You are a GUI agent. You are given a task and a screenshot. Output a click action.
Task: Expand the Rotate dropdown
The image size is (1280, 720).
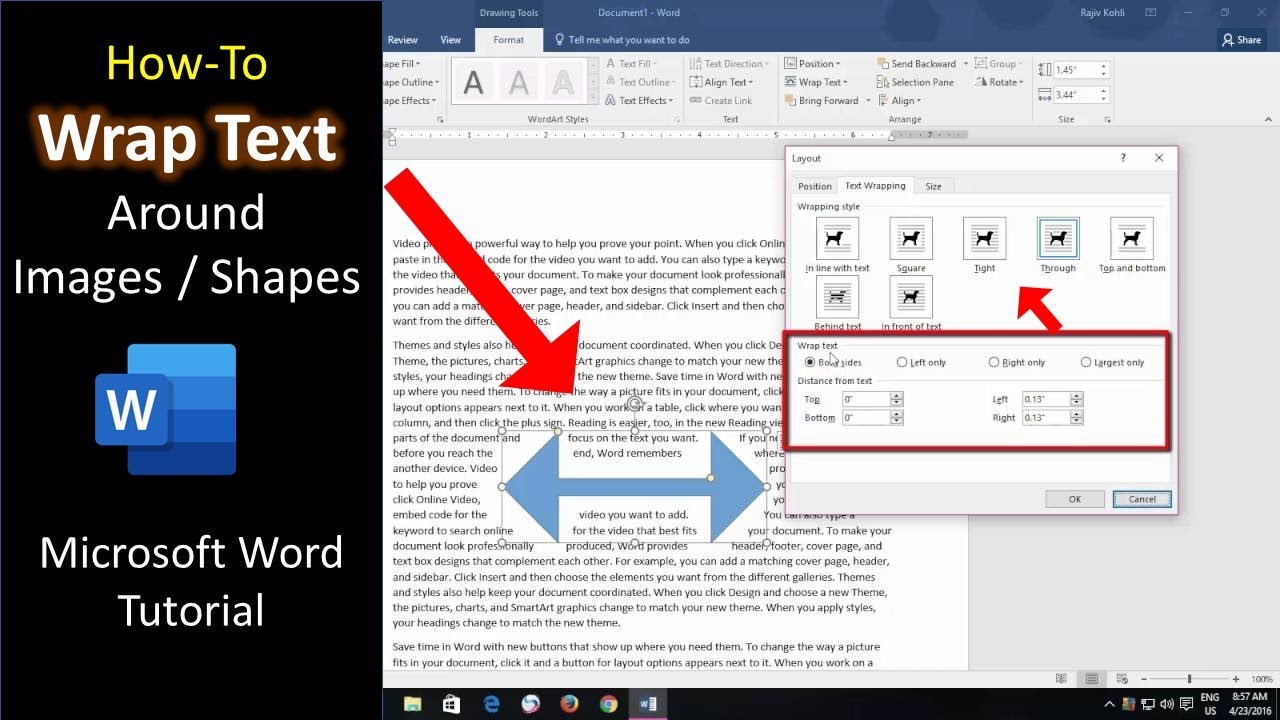(x=1000, y=82)
